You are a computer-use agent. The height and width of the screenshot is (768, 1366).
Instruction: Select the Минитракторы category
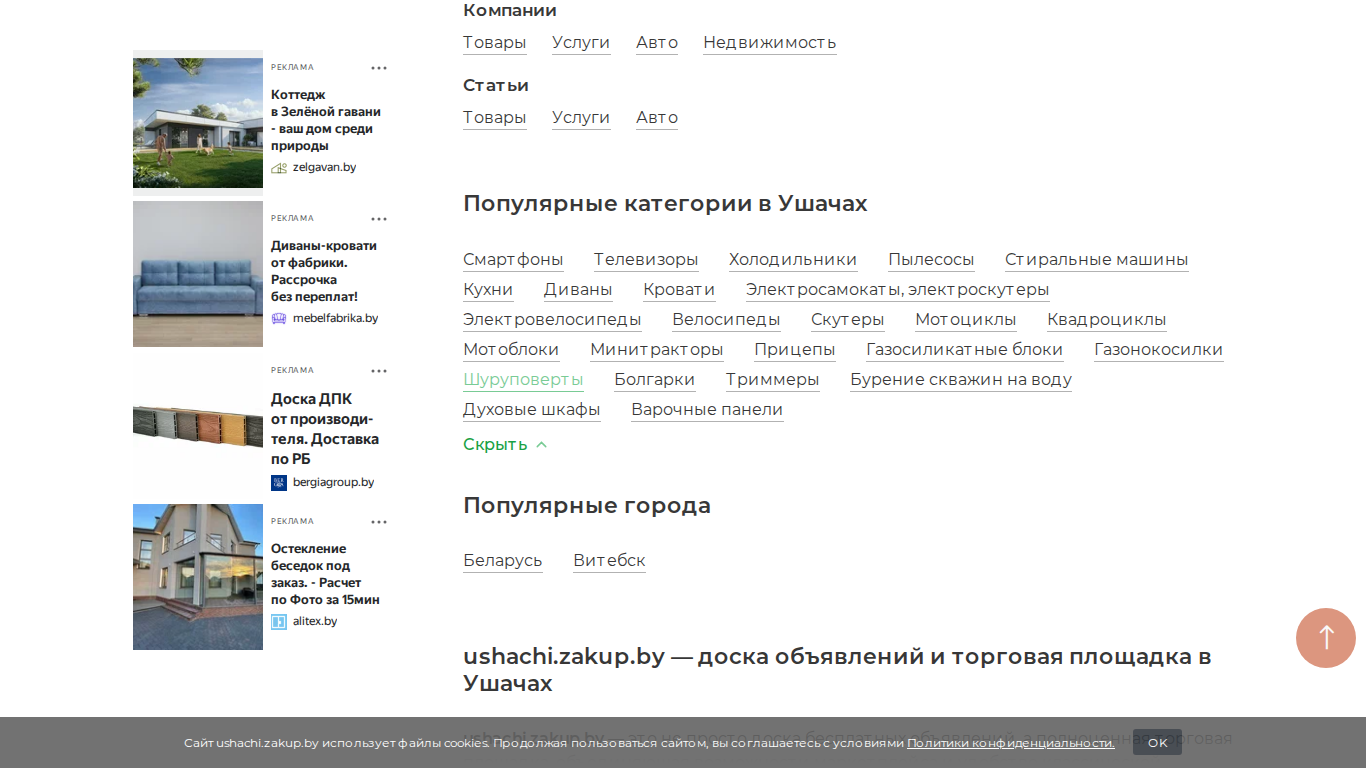pos(657,350)
